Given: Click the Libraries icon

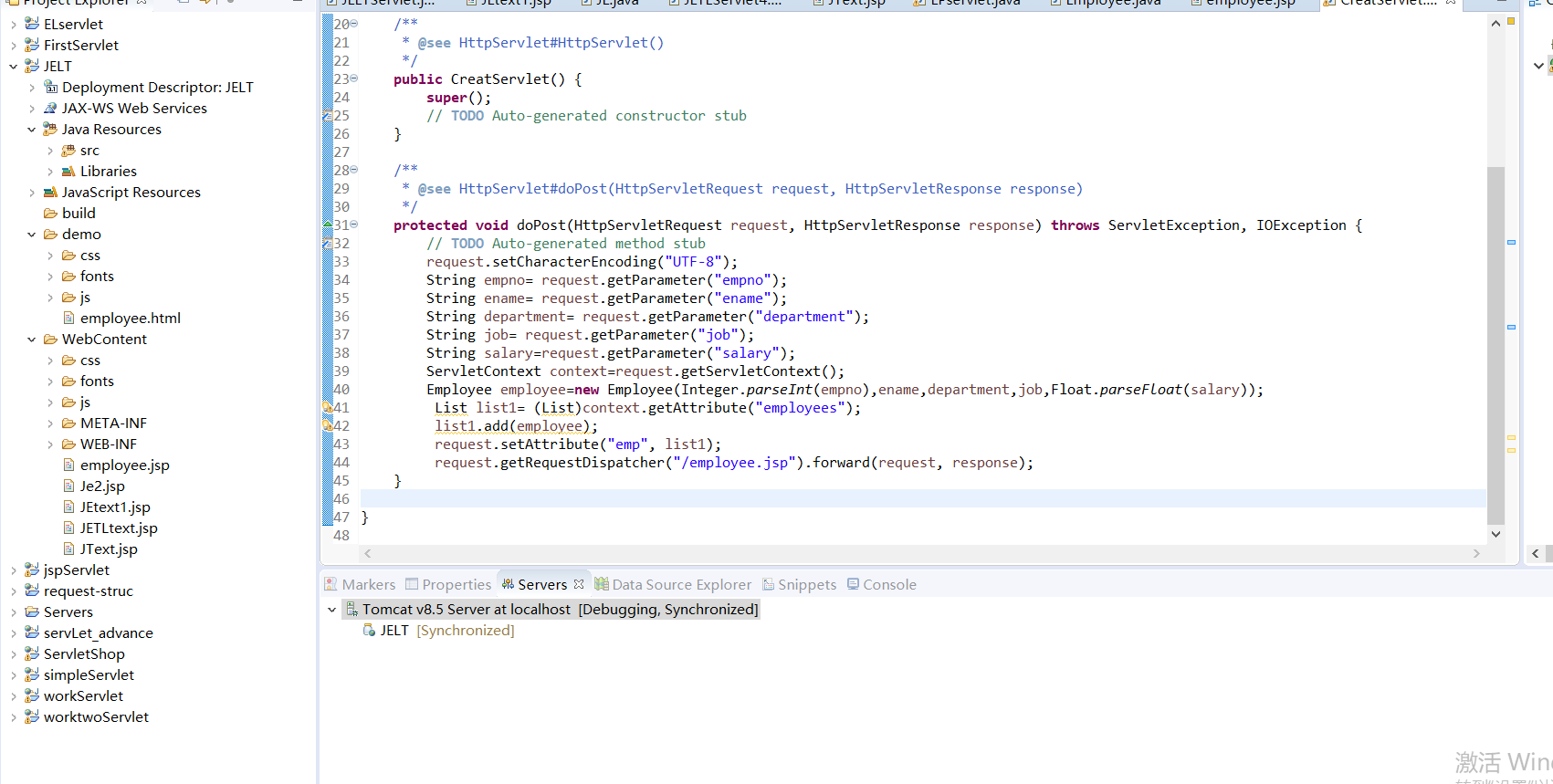Looking at the screenshot, I should (68, 171).
